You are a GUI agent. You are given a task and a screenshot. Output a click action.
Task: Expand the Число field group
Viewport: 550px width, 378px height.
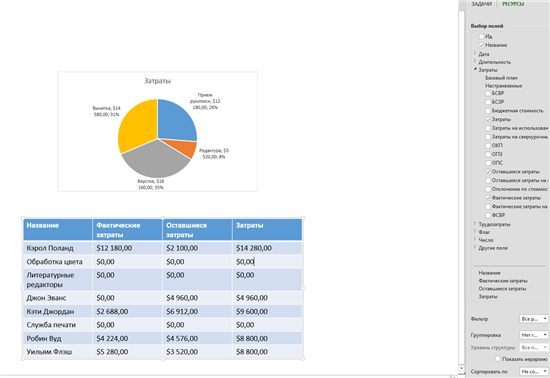click(x=475, y=239)
